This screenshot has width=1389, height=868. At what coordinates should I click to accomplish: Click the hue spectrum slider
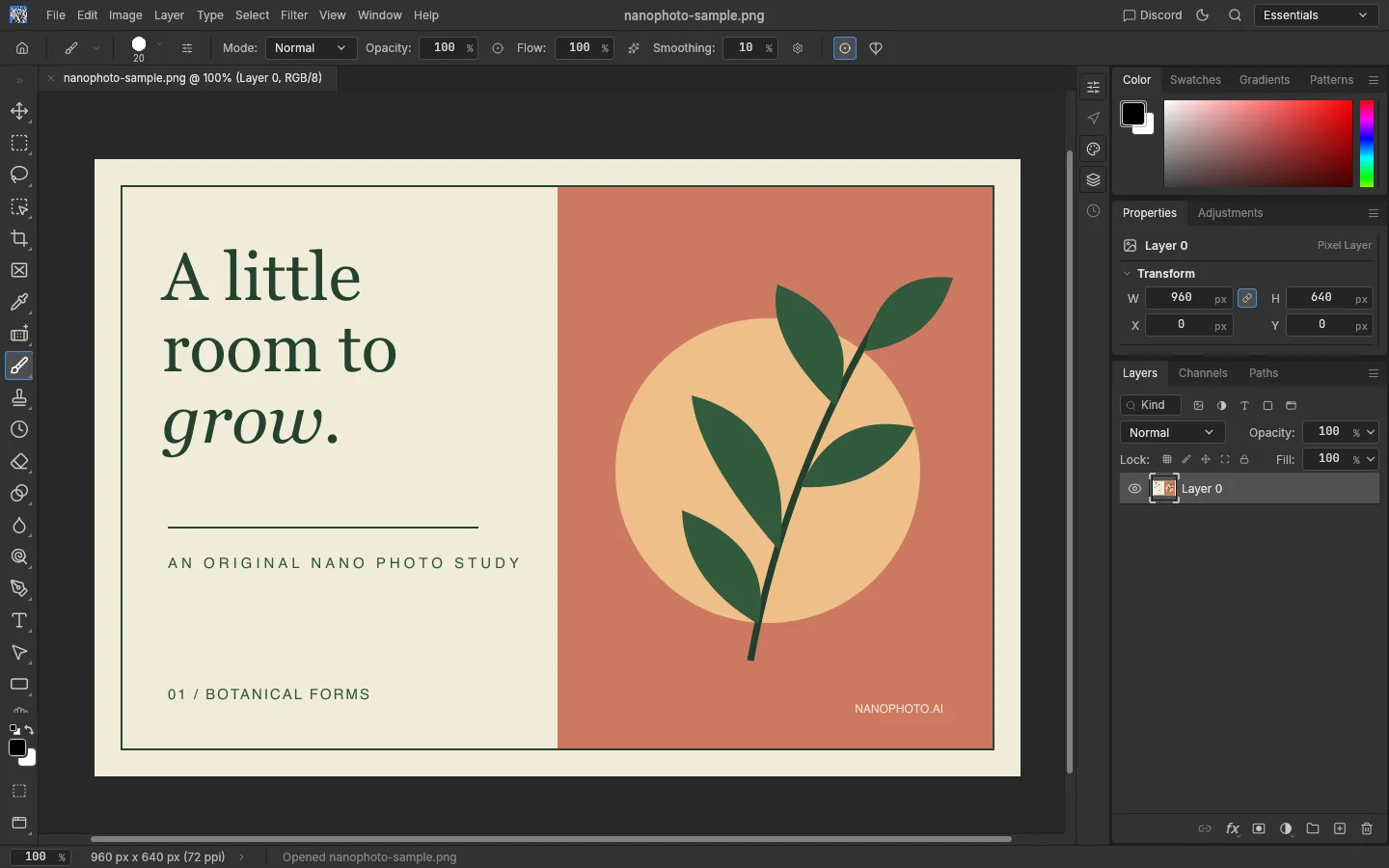tap(1367, 144)
